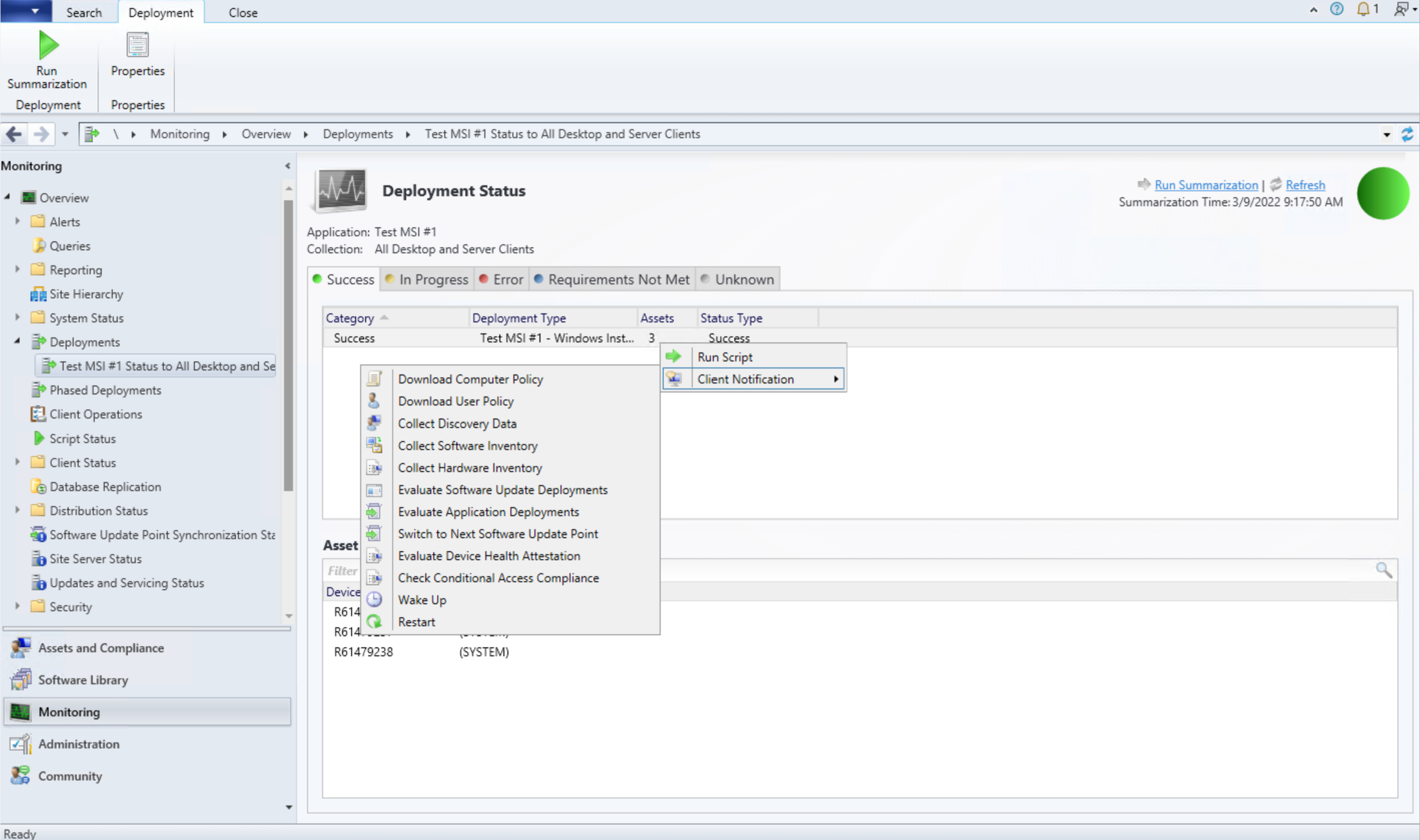
Task: Select Evaluate Application Deployments context menu item
Action: [488, 511]
